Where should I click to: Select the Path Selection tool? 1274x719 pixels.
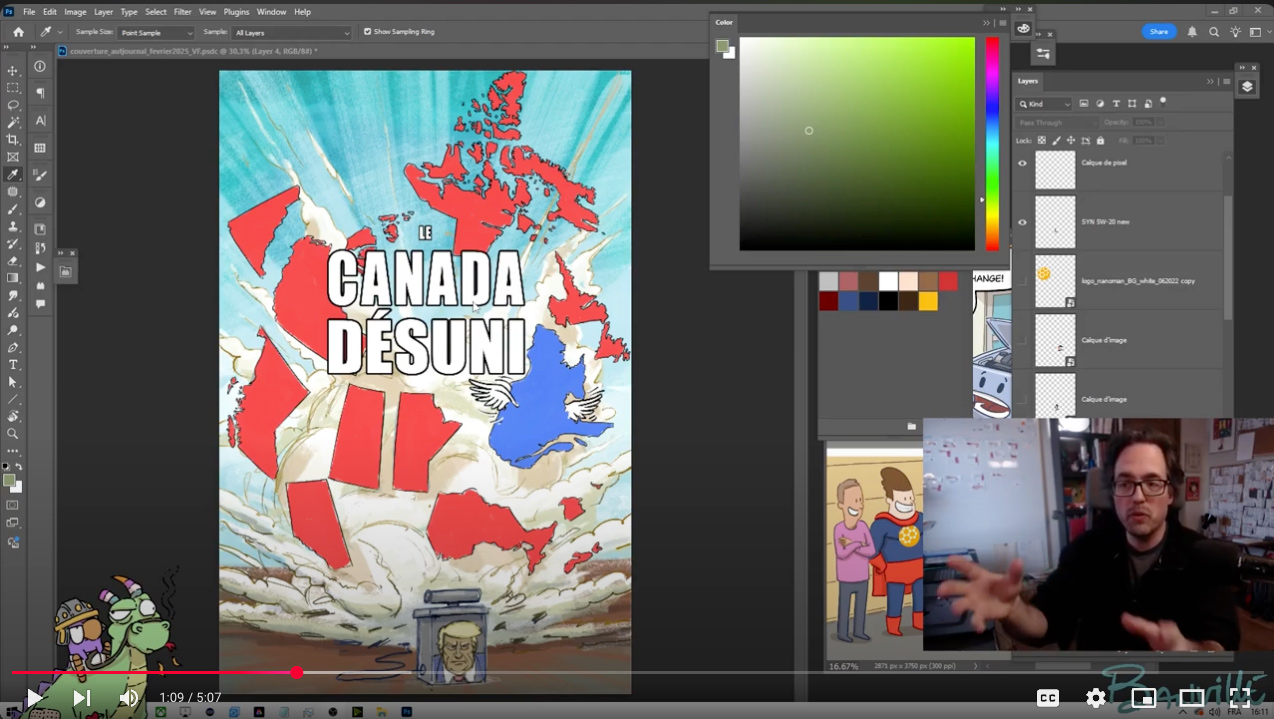point(13,382)
